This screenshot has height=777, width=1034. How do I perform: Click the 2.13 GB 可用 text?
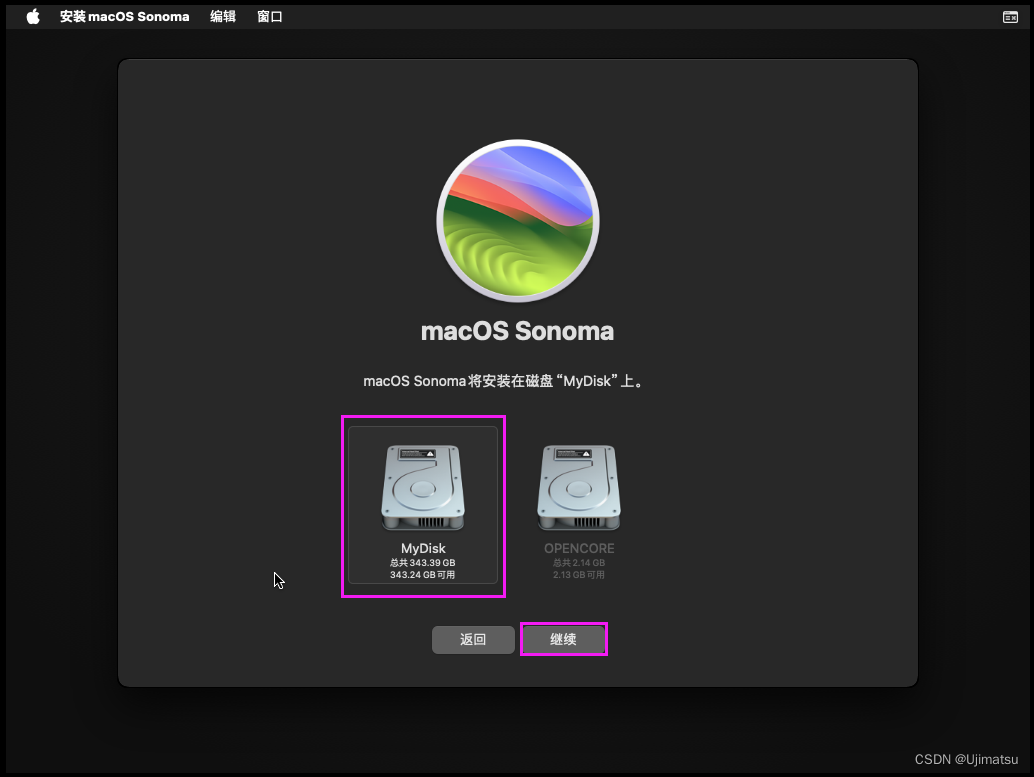point(579,575)
